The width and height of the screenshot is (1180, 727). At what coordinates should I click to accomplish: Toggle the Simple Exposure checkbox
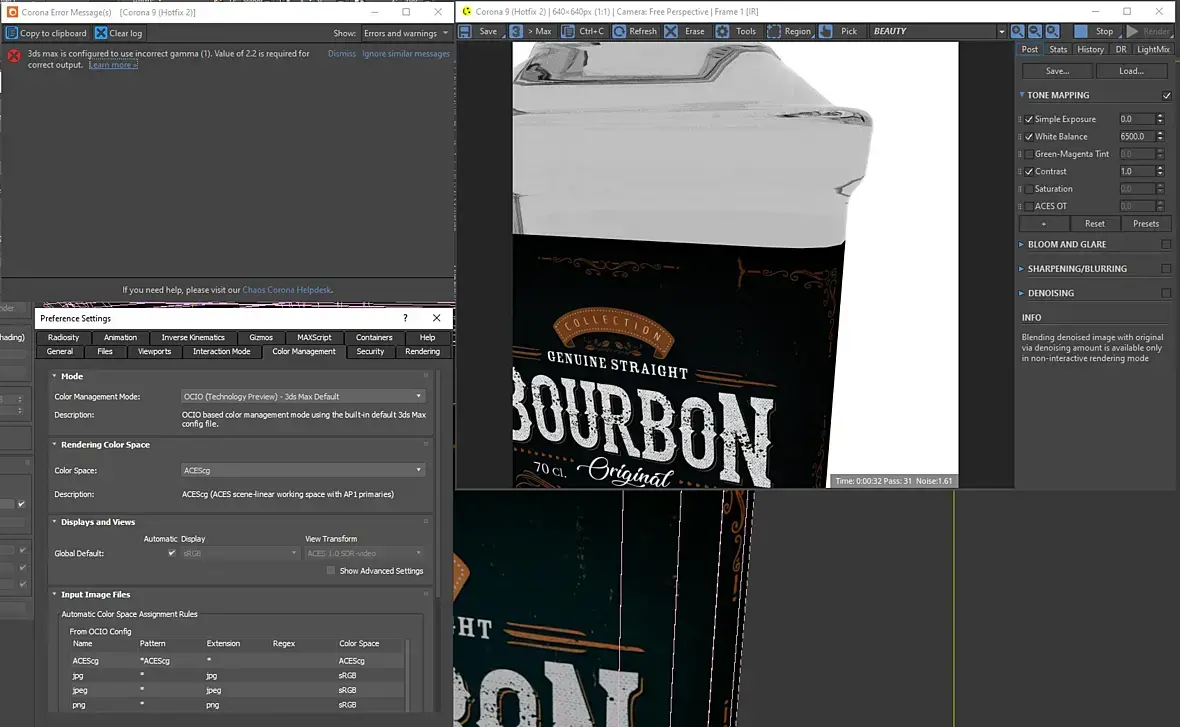pyautogui.click(x=1029, y=119)
